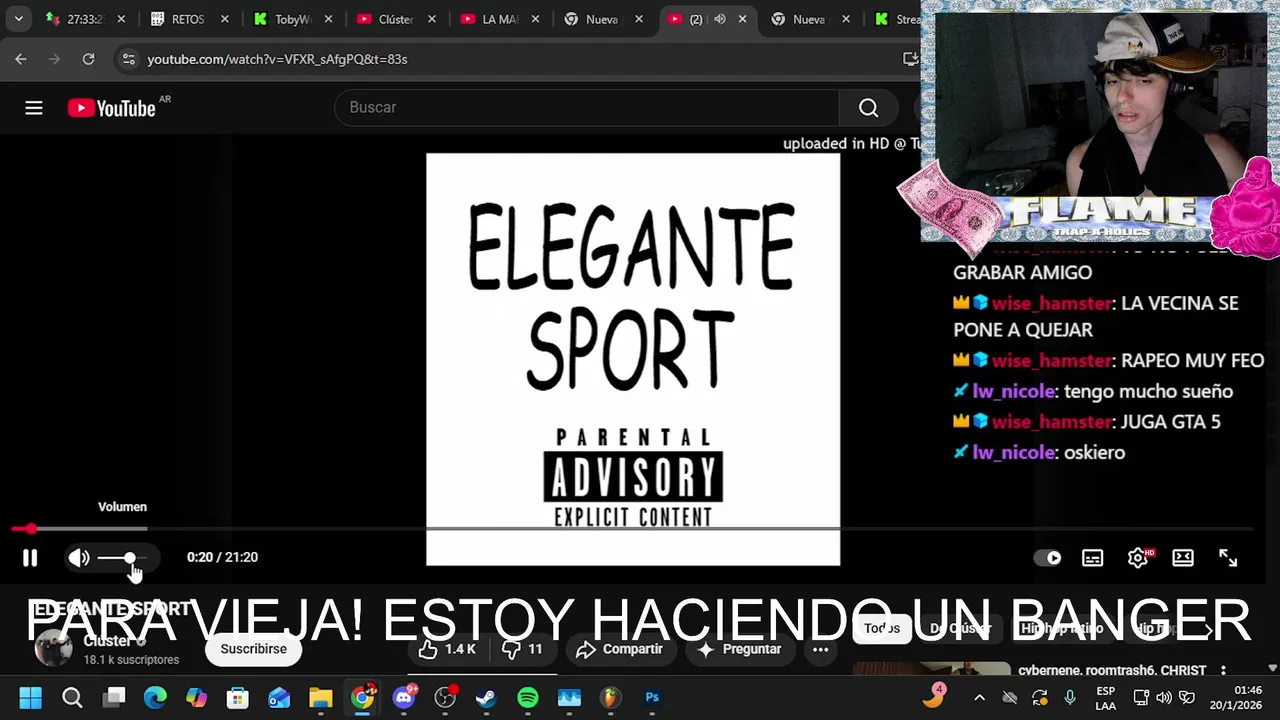Viewport: 1280px width, 720px height.
Task: Launch Microsoft Edge from the taskbar
Action: [155, 697]
